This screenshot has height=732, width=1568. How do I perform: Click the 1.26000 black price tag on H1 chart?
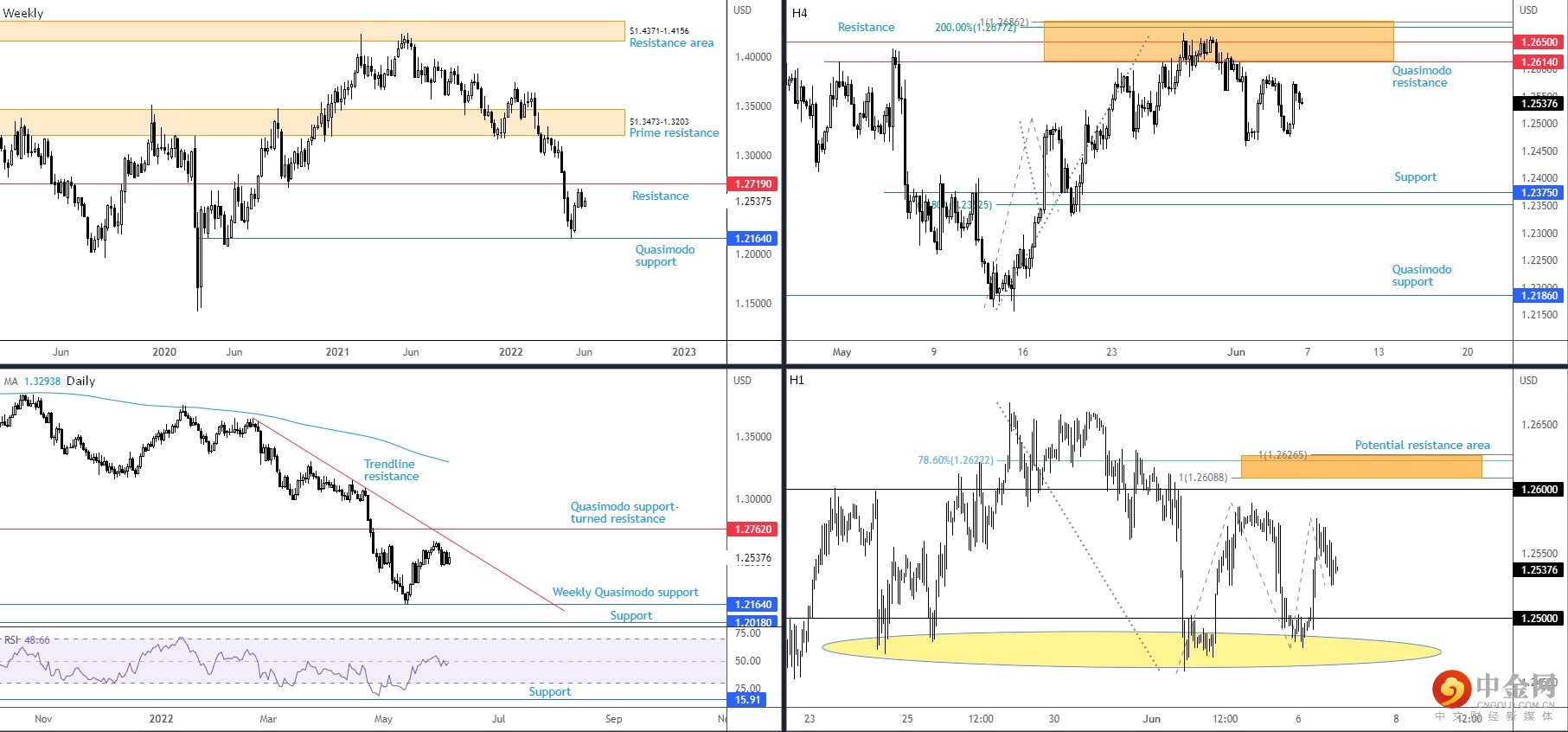1539,490
